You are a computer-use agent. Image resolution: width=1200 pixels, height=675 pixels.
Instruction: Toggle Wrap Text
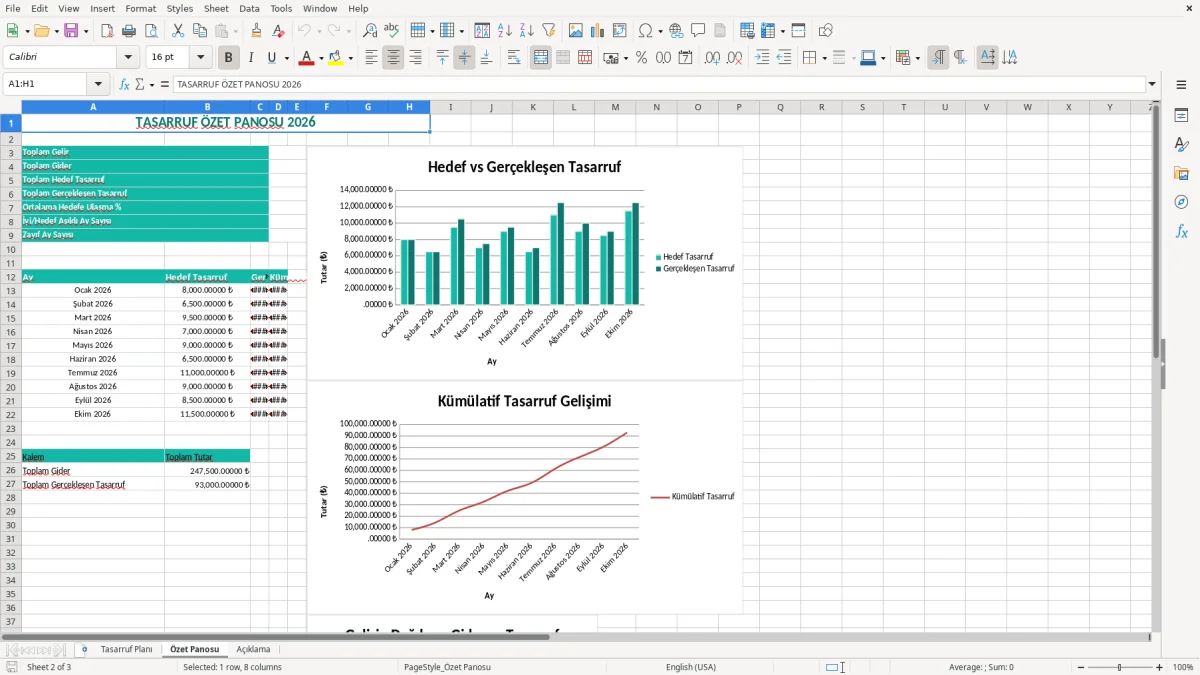[514, 58]
